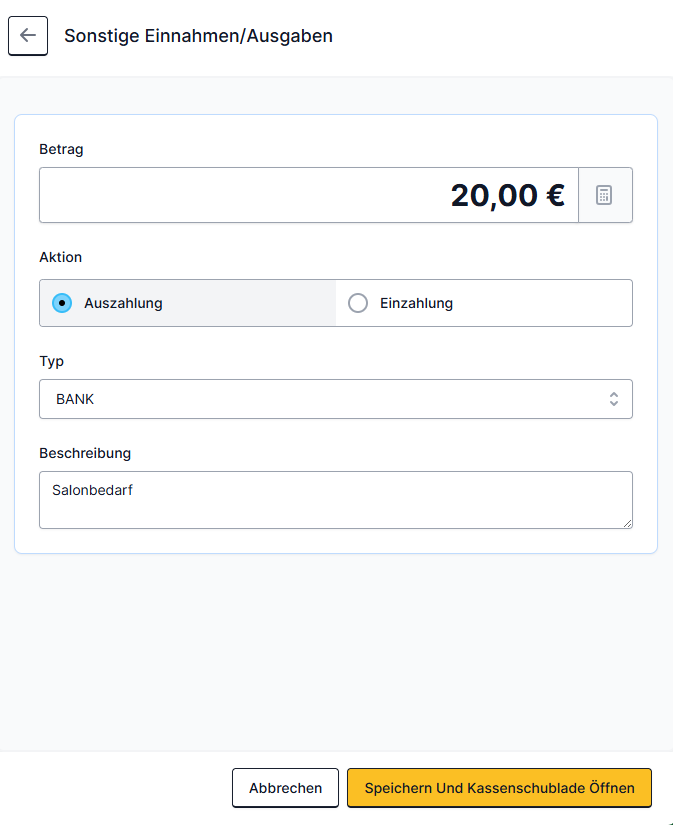The height and width of the screenshot is (825, 673).
Task: Click the Aktion section label
Action: [61, 257]
